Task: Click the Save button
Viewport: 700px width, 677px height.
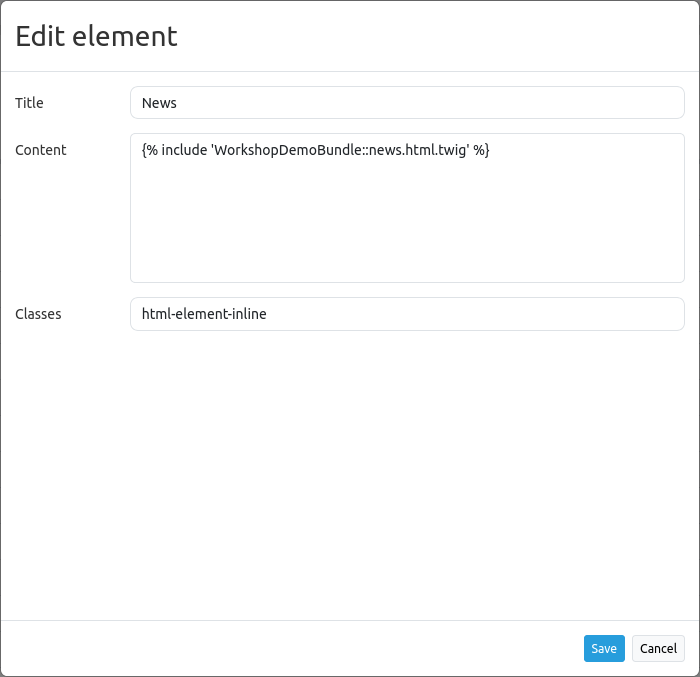Action: point(604,648)
